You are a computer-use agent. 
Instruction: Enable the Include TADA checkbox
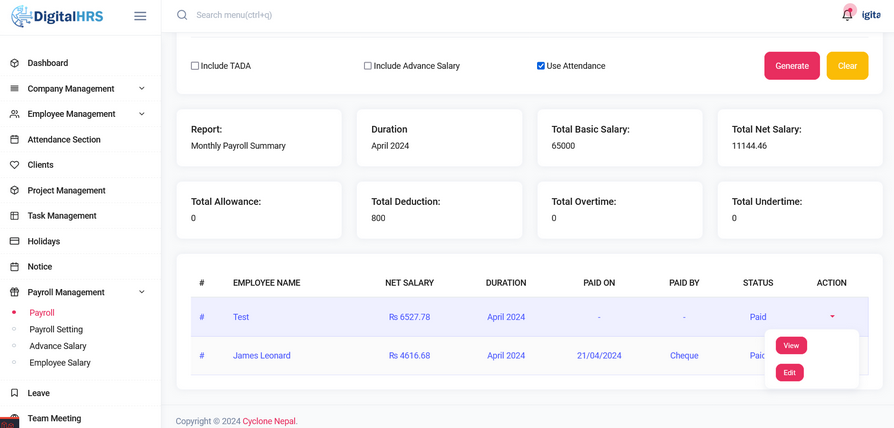pos(195,66)
